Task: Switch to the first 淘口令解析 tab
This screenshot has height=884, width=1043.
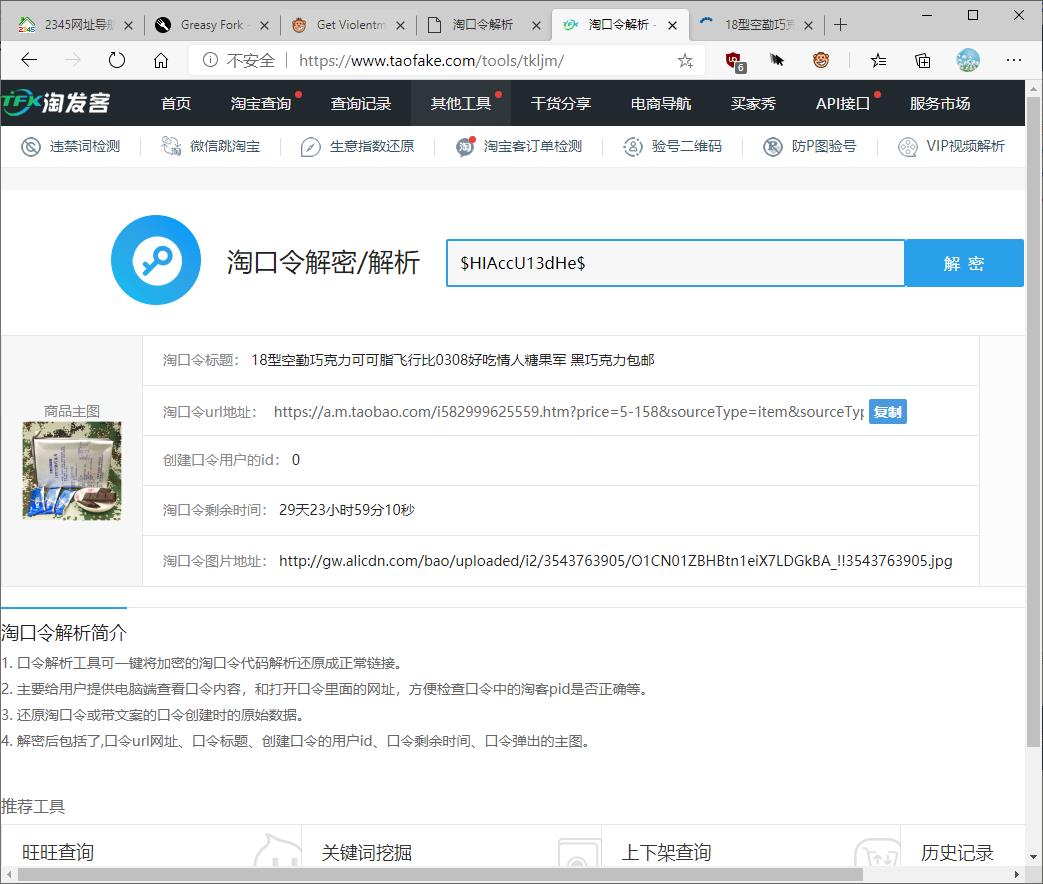Action: click(x=482, y=25)
